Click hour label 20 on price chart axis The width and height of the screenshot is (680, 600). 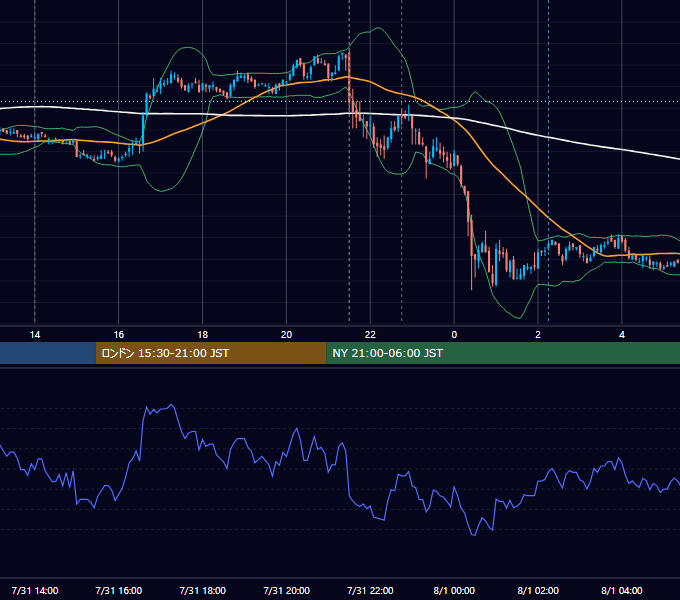tap(286, 335)
